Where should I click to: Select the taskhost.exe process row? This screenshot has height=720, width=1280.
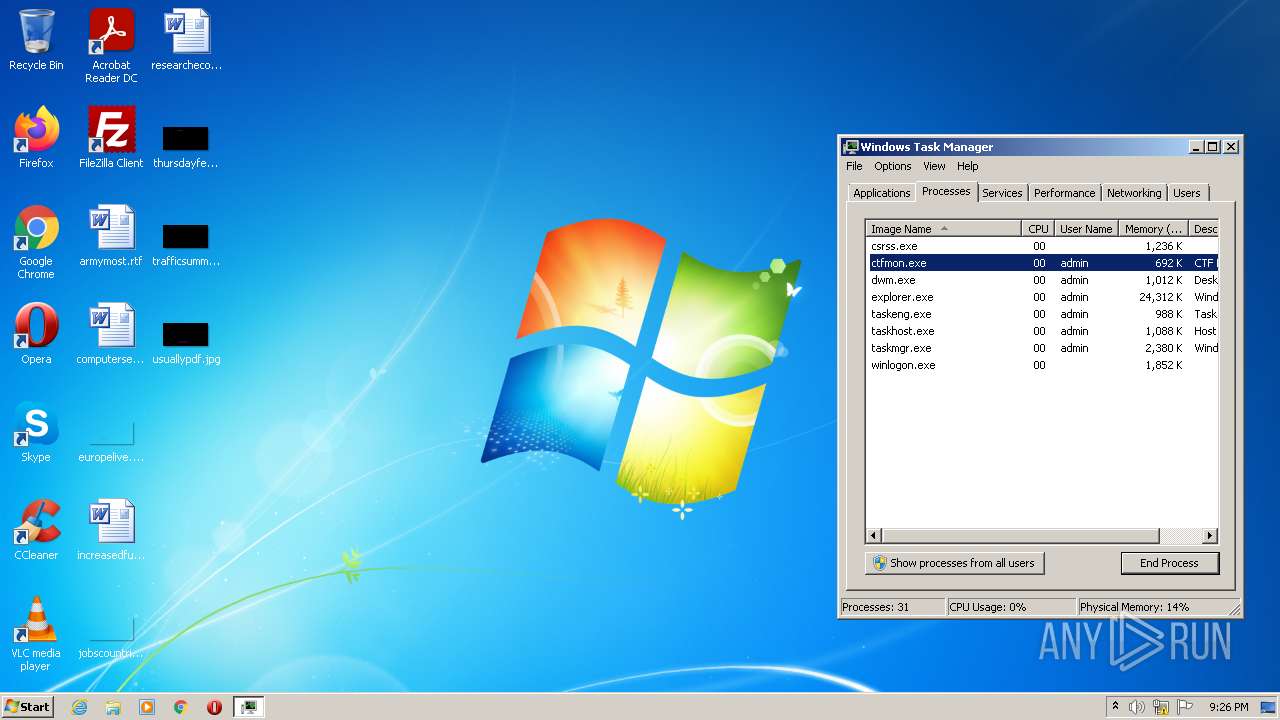click(x=1042, y=331)
